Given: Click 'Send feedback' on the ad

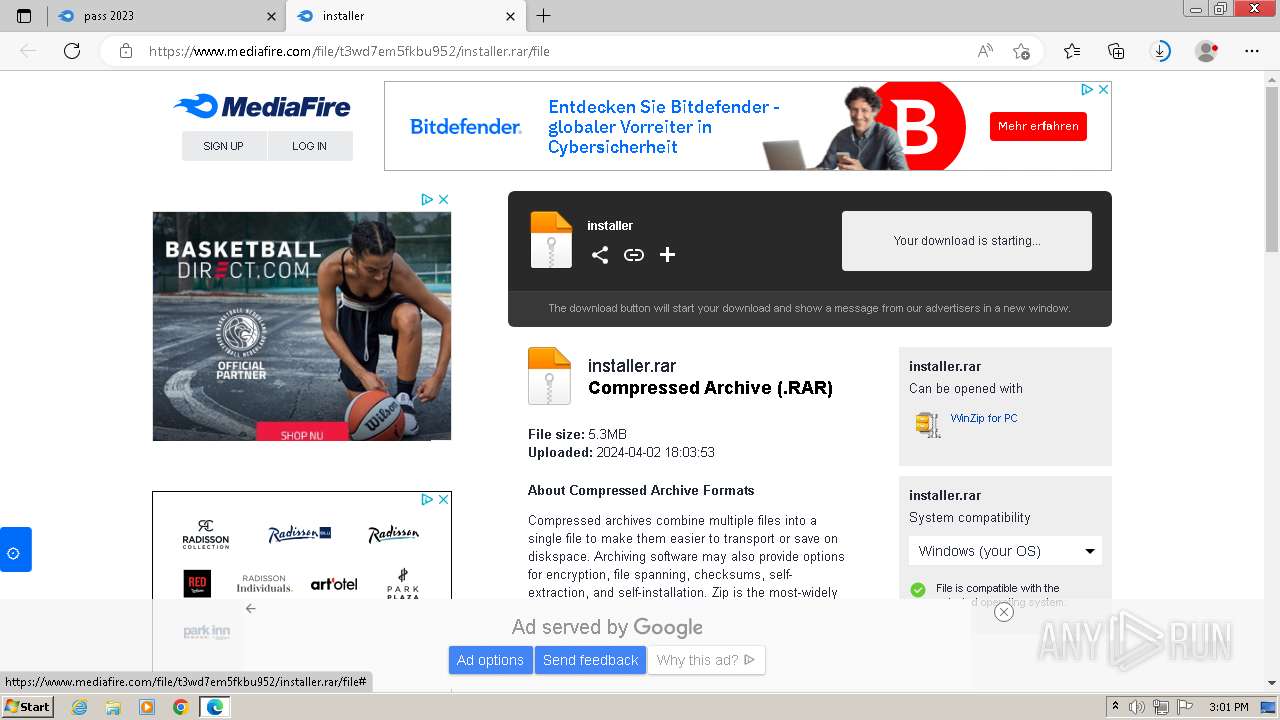Looking at the screenshot, I should click(x=590, y=660).
